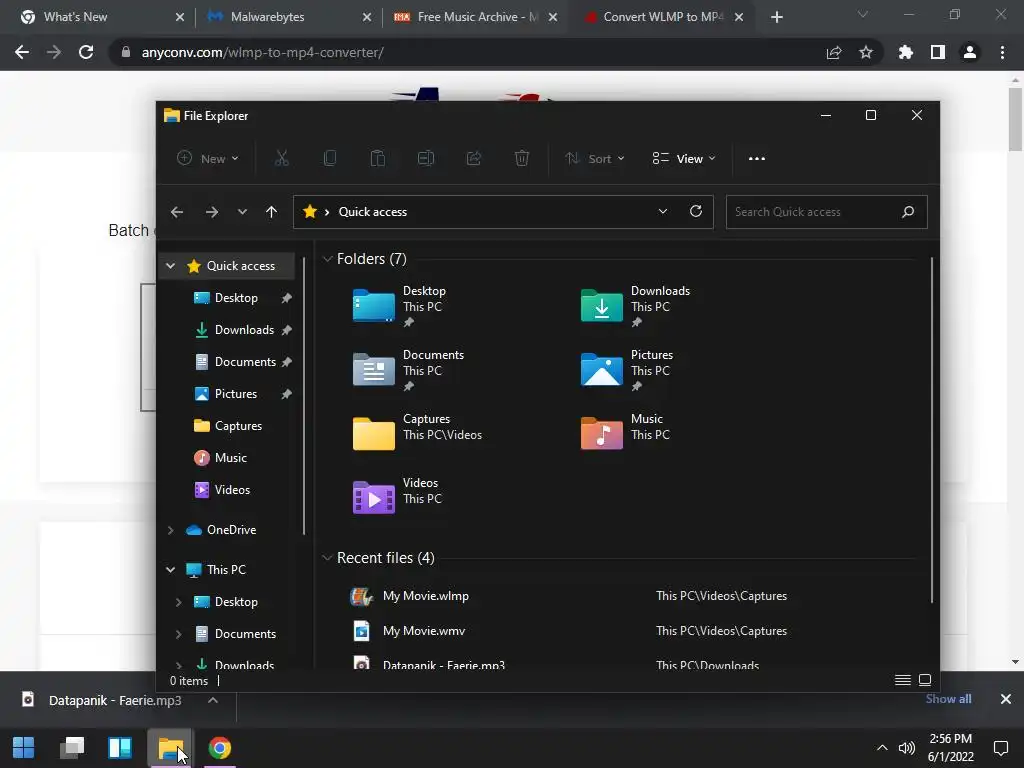1024x768 pixels.
Task: Select Music in the navigation pane
Action: 221,458
